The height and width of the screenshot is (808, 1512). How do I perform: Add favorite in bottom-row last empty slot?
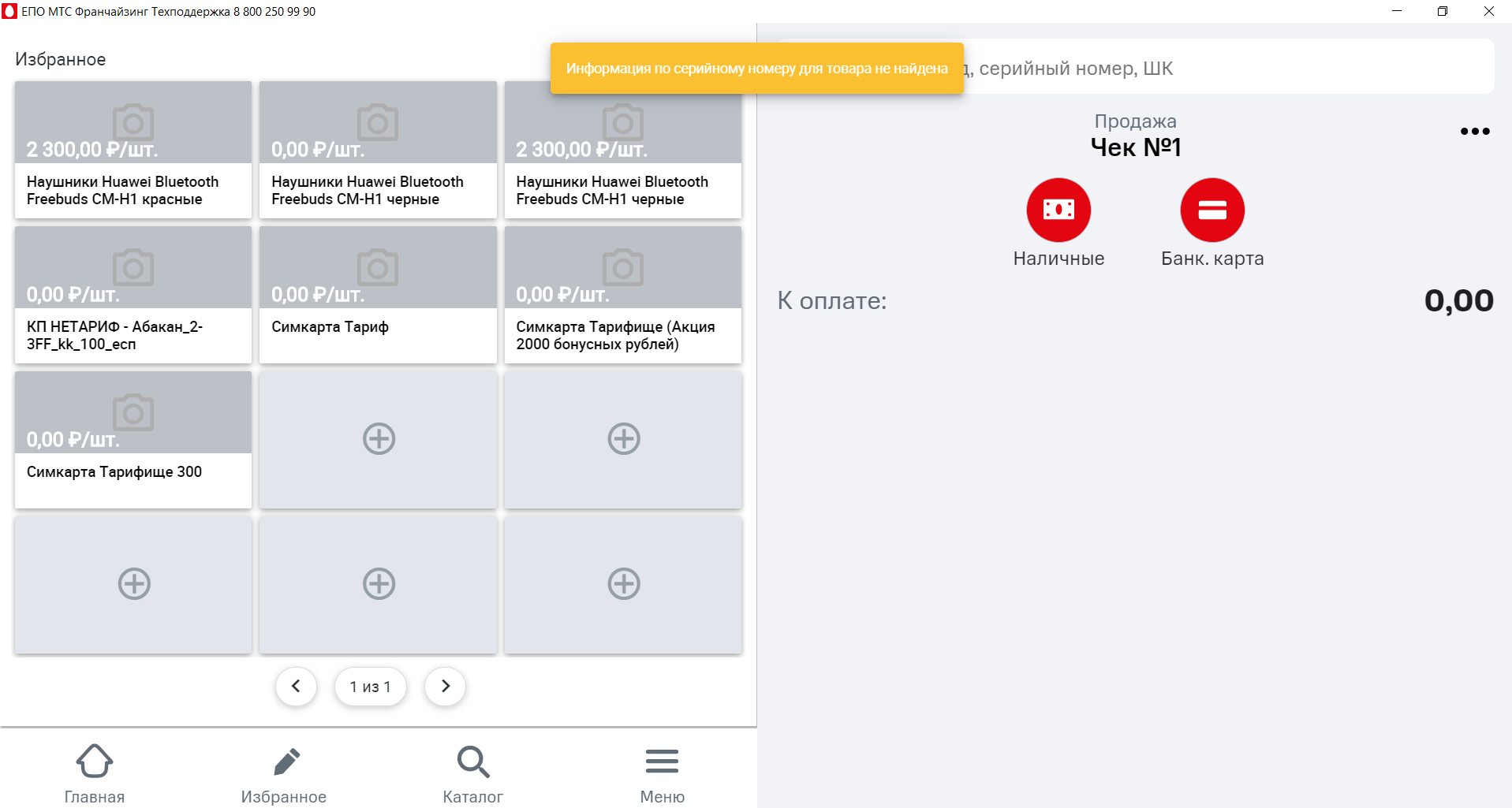pyautogui.click(x=624, y=584)
